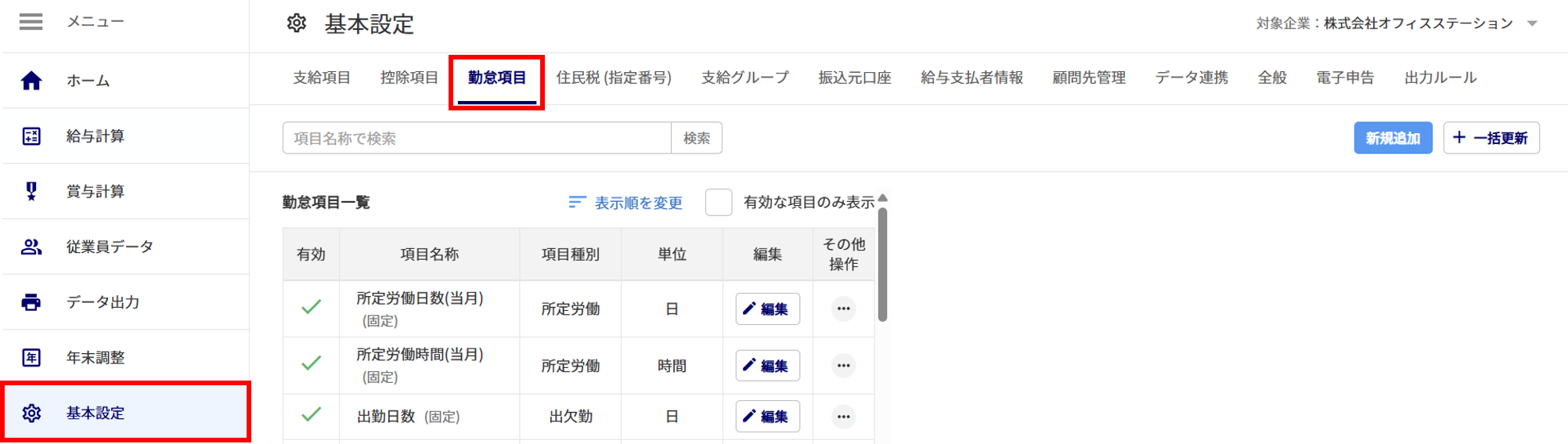Click the list vertical scrollbar thumb
The image size is (1568, 444).
(x=882, y=264)
